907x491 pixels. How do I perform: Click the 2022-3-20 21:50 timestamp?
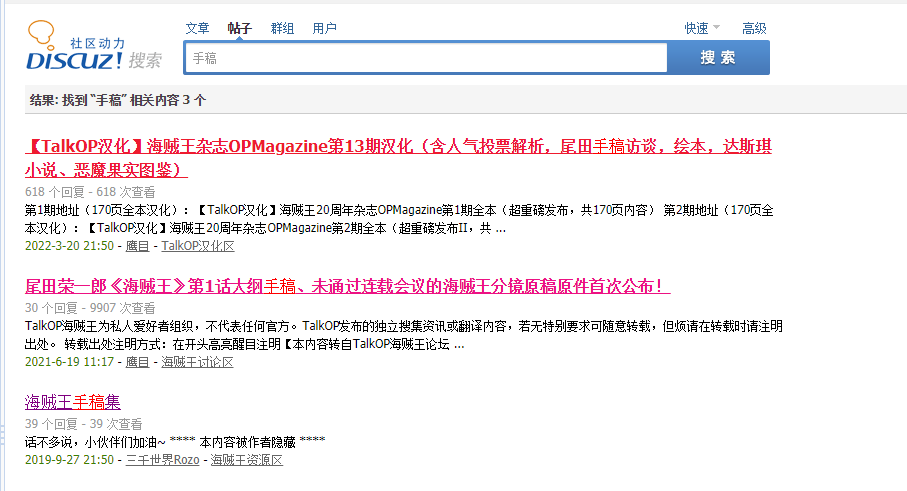click(69, 246)
